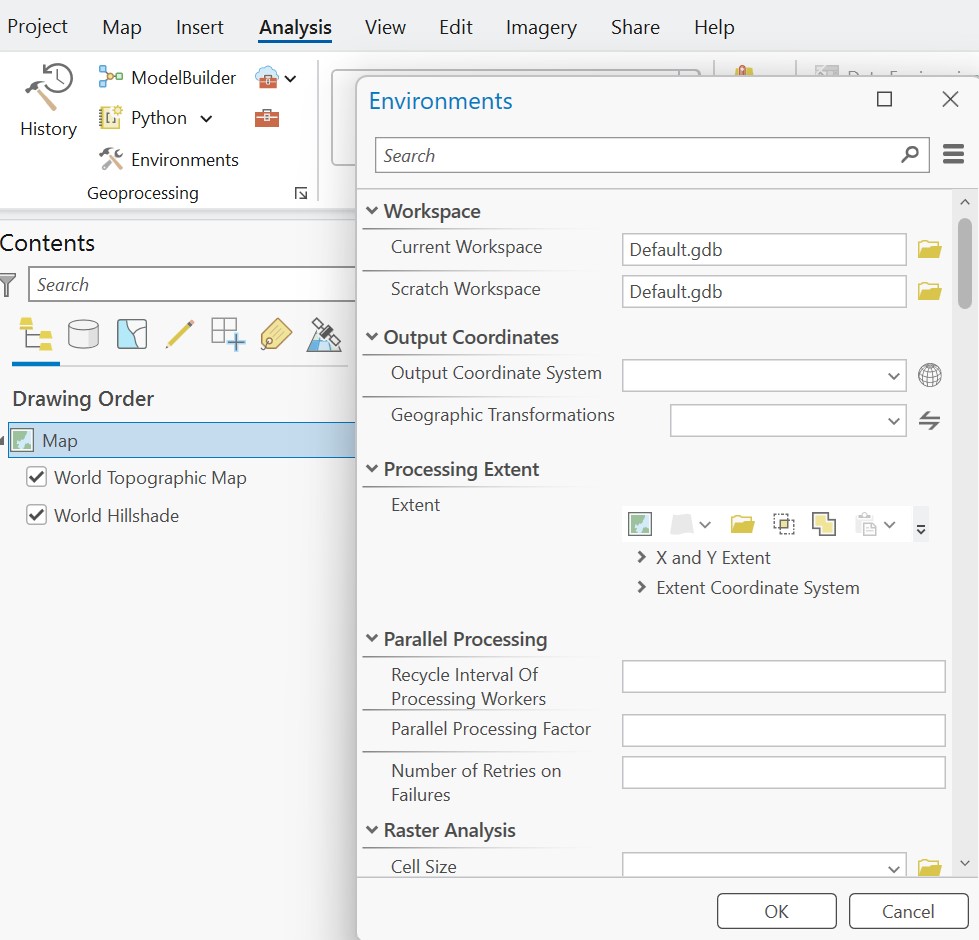Click the globe icon for coordinate system
This screenshot has height=940, width=979.
pos(930,376)
